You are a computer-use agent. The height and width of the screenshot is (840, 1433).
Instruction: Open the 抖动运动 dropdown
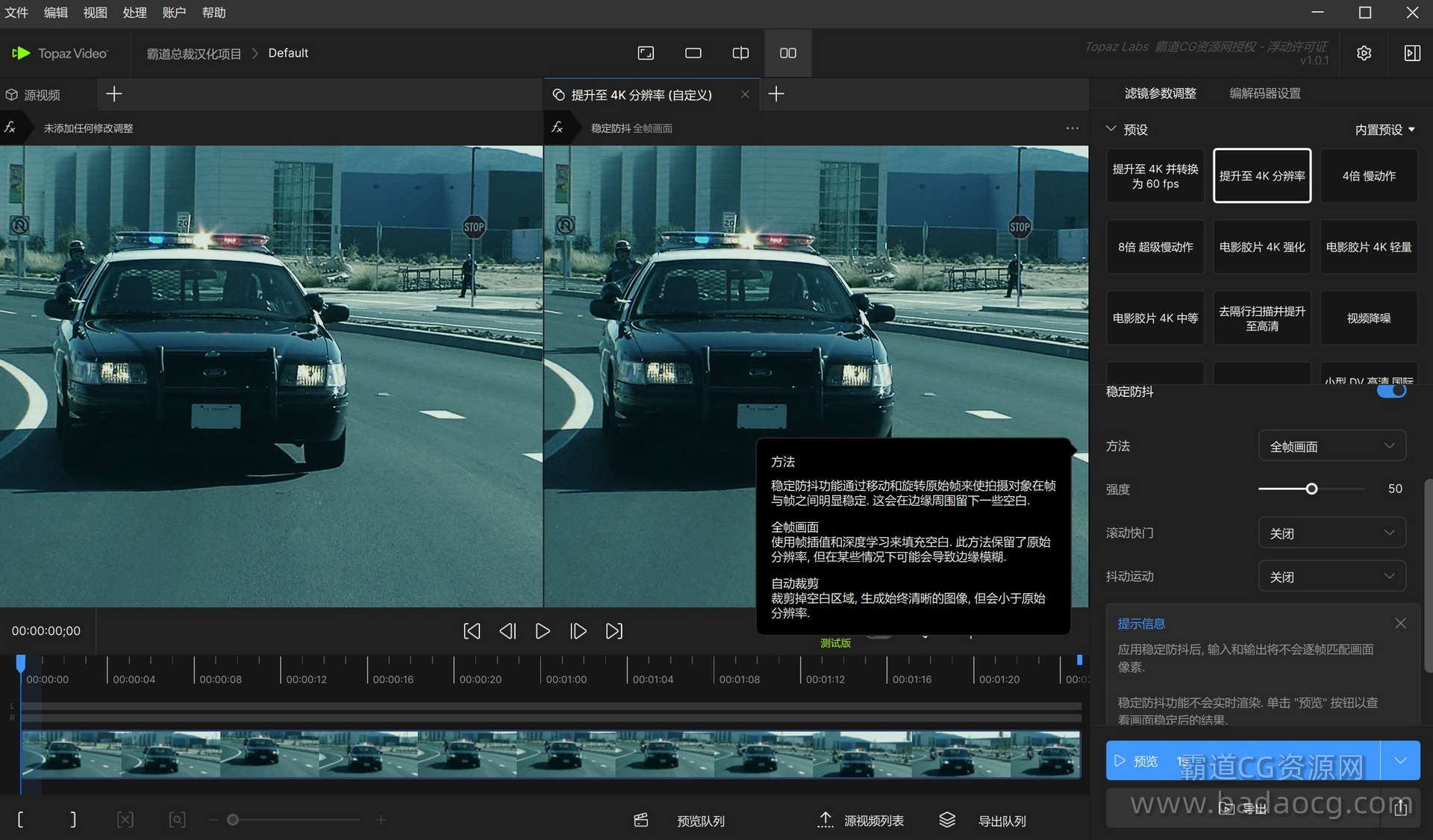coord(1331,576)
